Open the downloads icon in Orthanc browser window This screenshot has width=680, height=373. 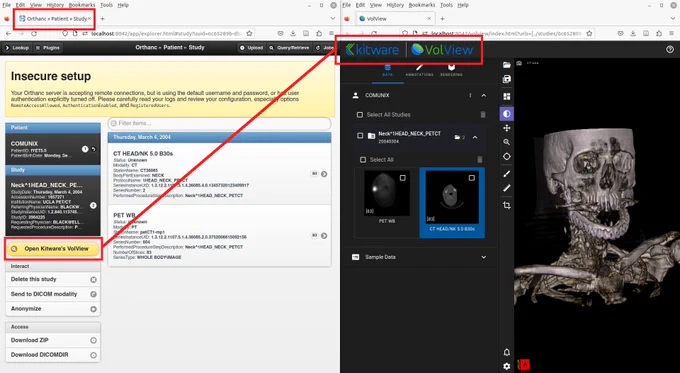coord(293,33)
